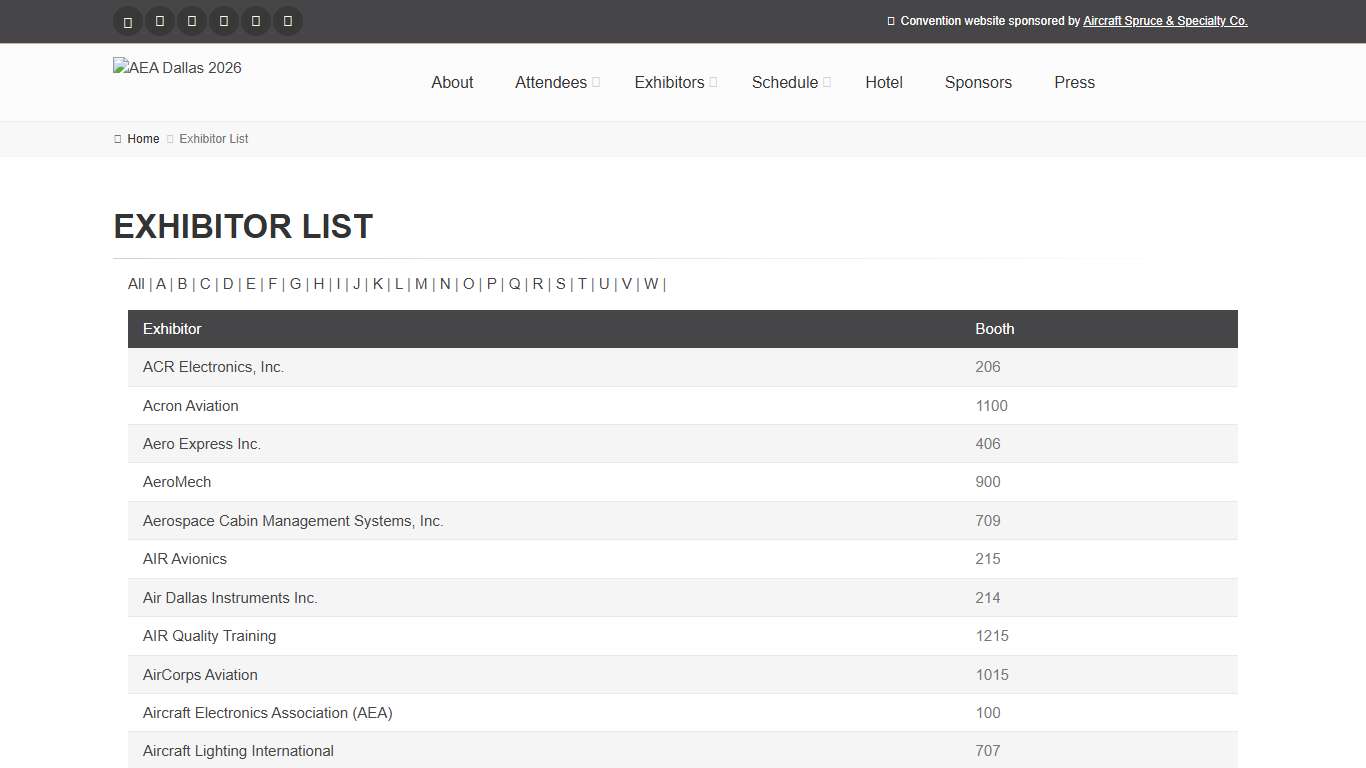Click the second social icon in top bar
1366x768 pixels.
point(160,21)
